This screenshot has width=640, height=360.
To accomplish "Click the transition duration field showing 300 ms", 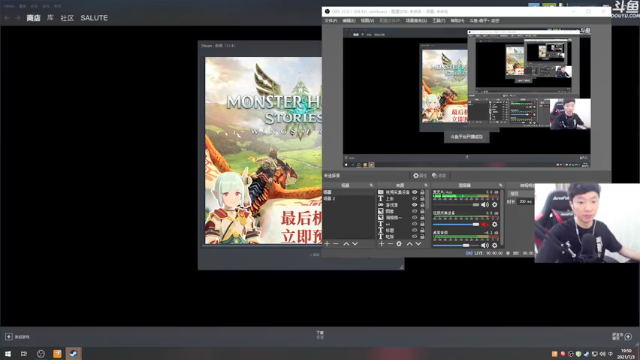I will (526, 202).
